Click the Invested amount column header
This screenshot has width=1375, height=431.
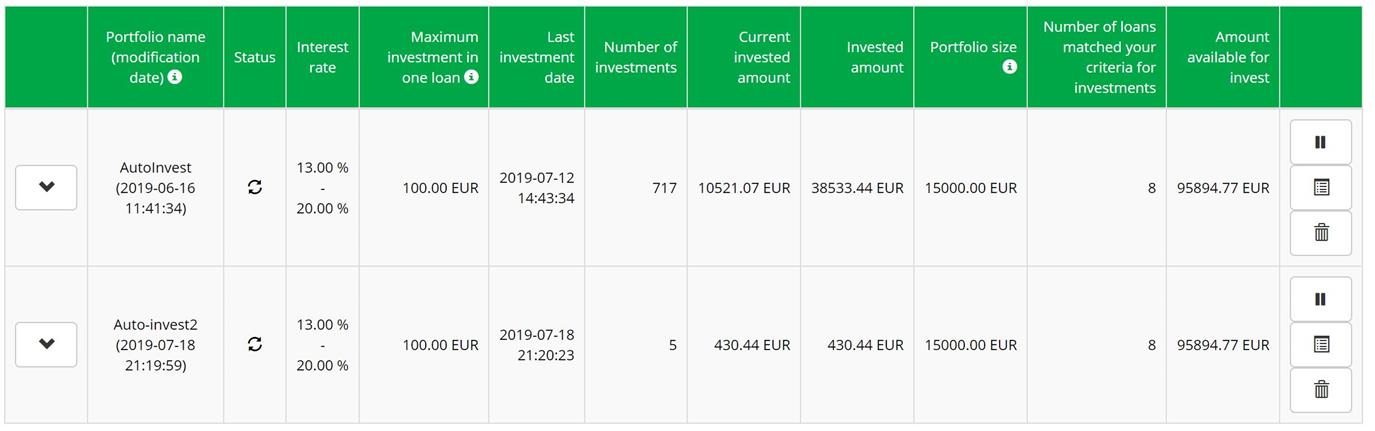(874, 57)
